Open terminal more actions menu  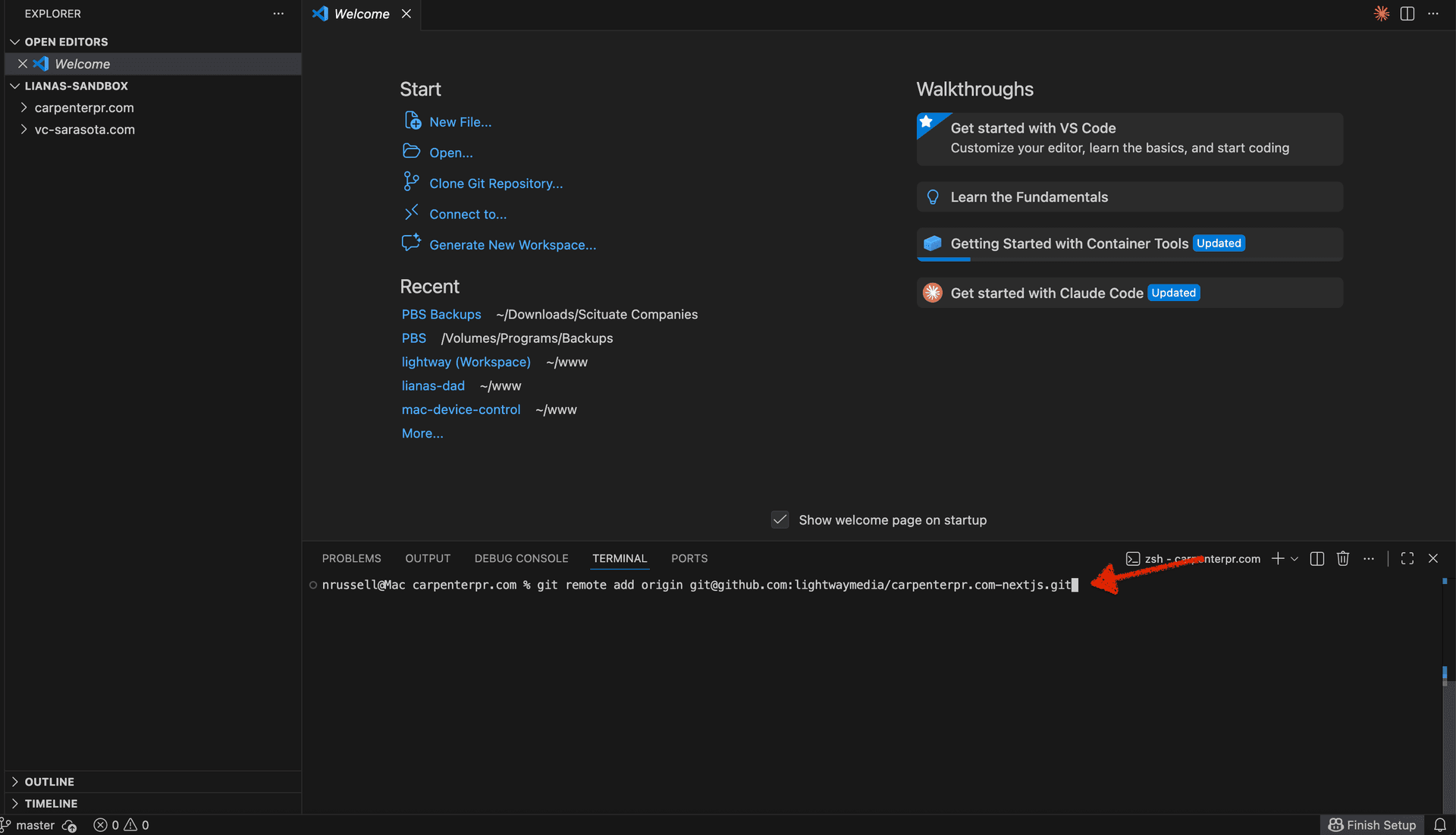click(1369, 558)
